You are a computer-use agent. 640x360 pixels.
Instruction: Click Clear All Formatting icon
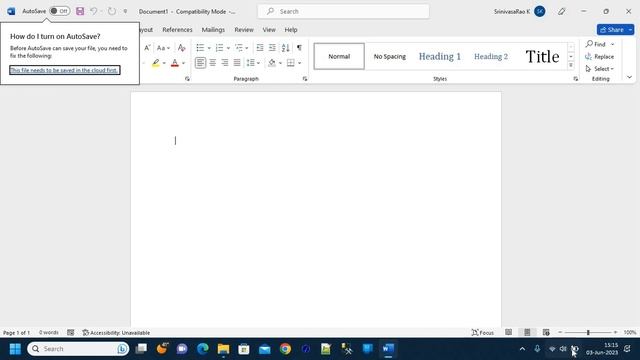point(182,48)
